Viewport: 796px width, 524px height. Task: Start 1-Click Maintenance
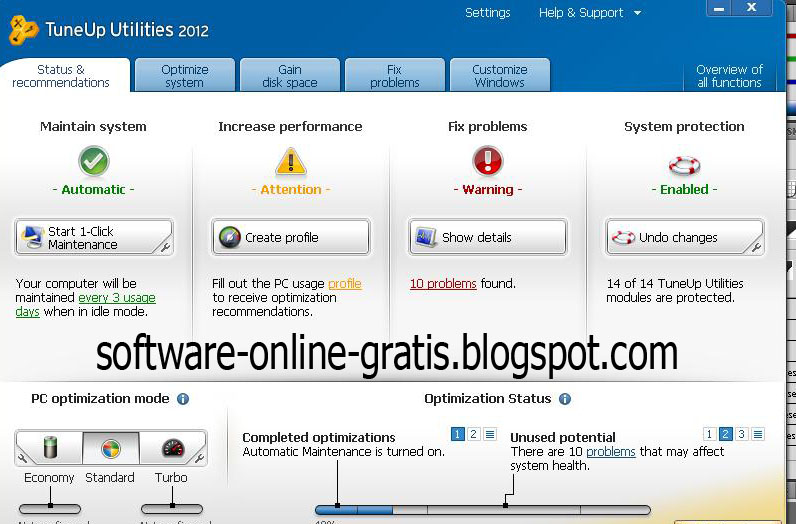(x=94, y=237)
